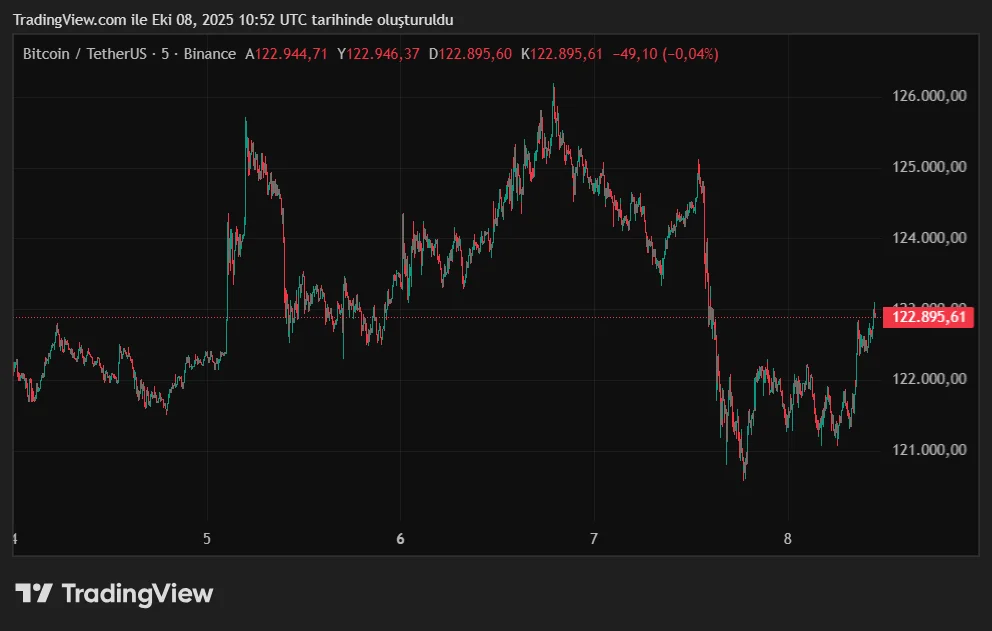This screenshot has height=631, width=992.
Task: Click the 124.000,00 price axis label
Action: [x=929, y=238]
